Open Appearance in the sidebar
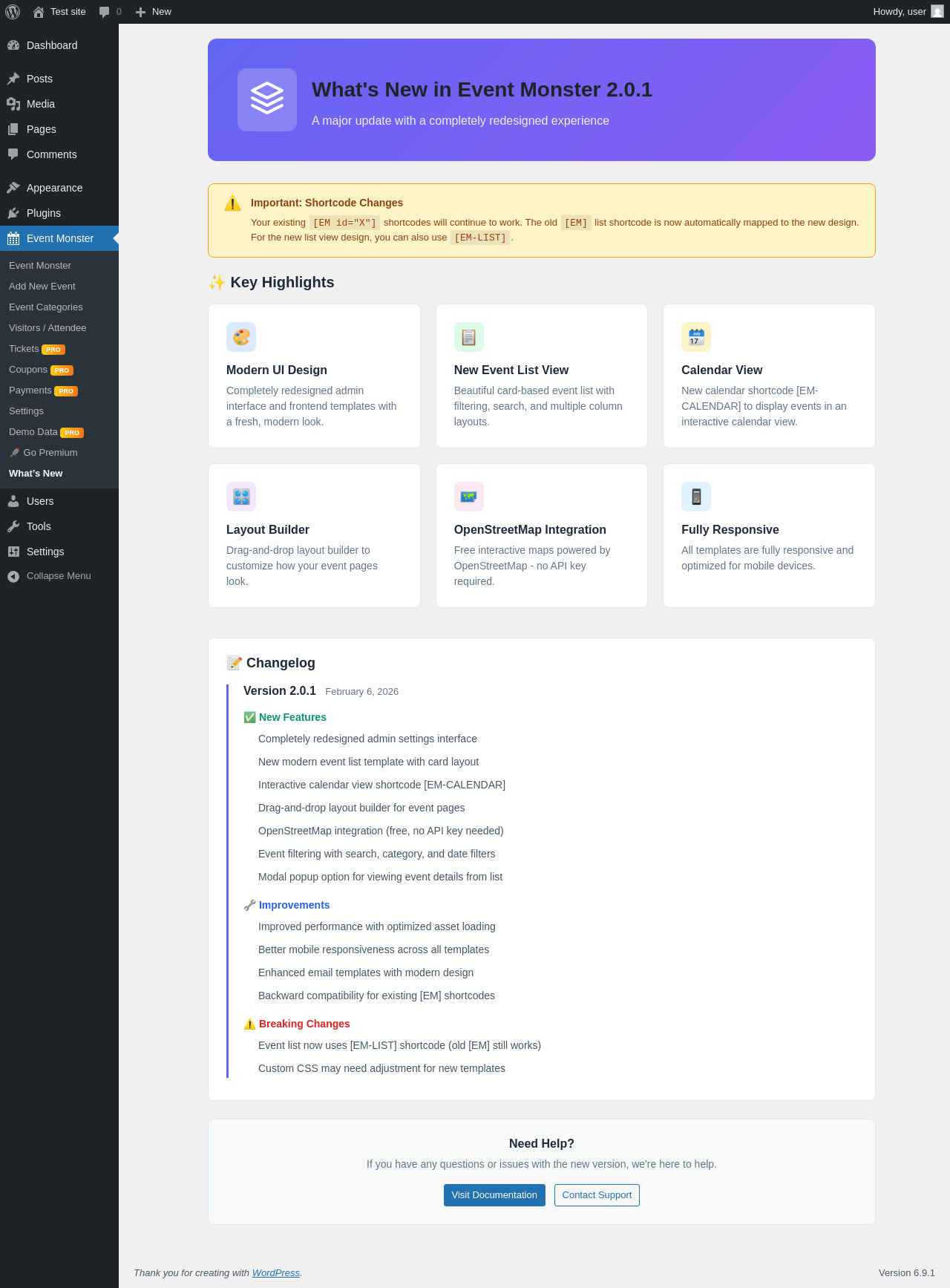The width and height of the screenshot is (950, 1288). [59, 188]
